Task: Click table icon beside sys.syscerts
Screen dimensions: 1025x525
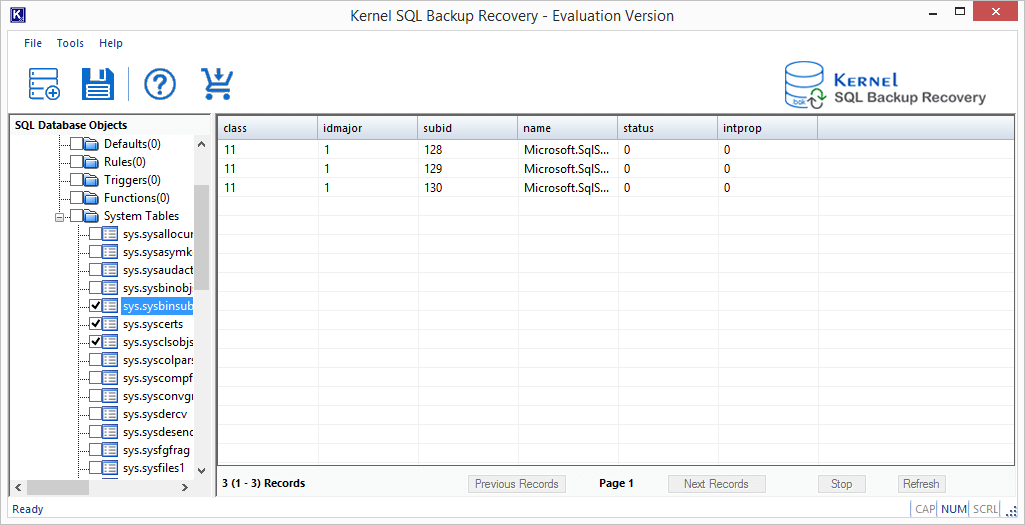Action: click(x=110, y=324)
